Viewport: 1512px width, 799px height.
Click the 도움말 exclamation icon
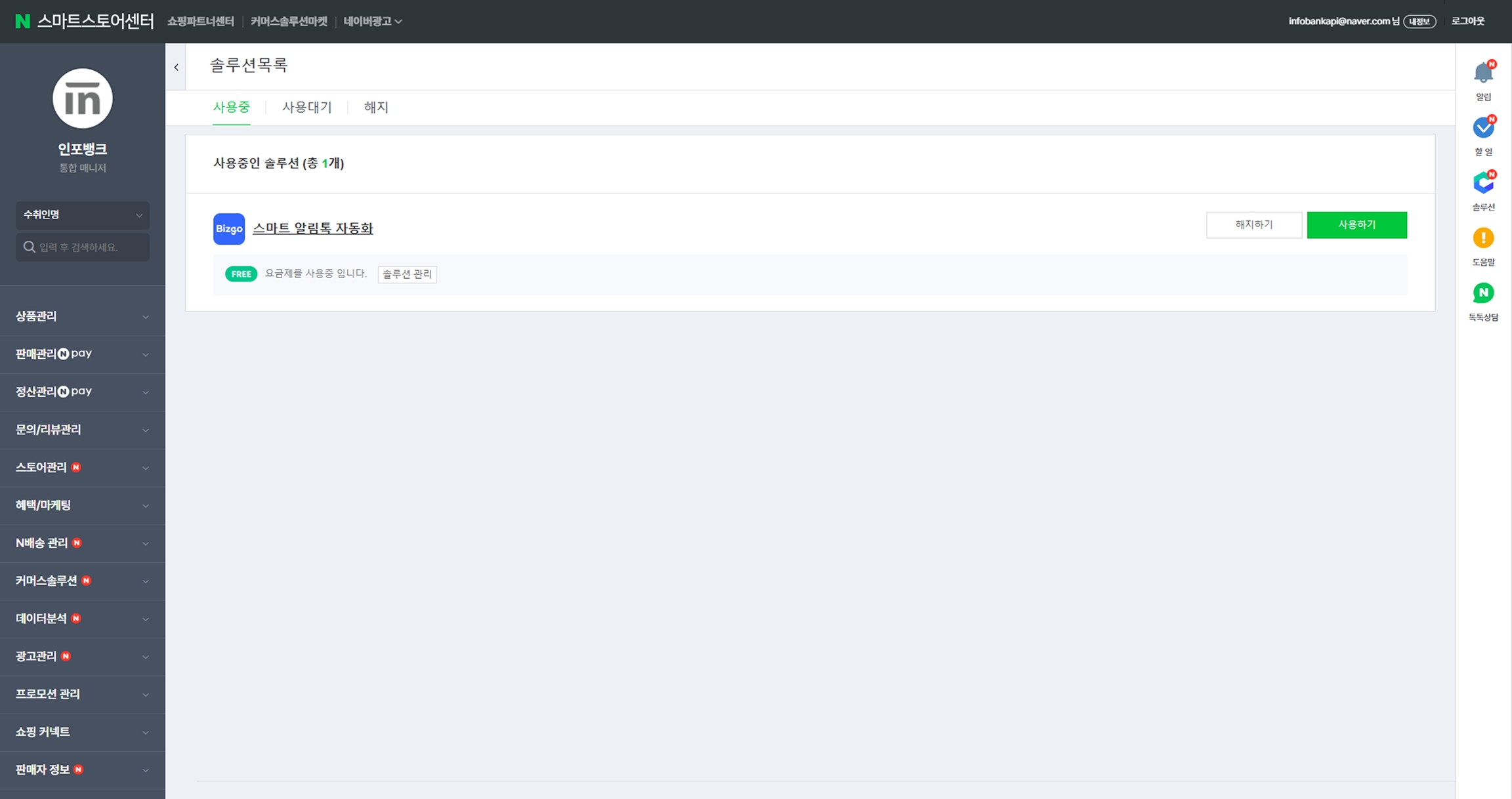(1482, 238)
